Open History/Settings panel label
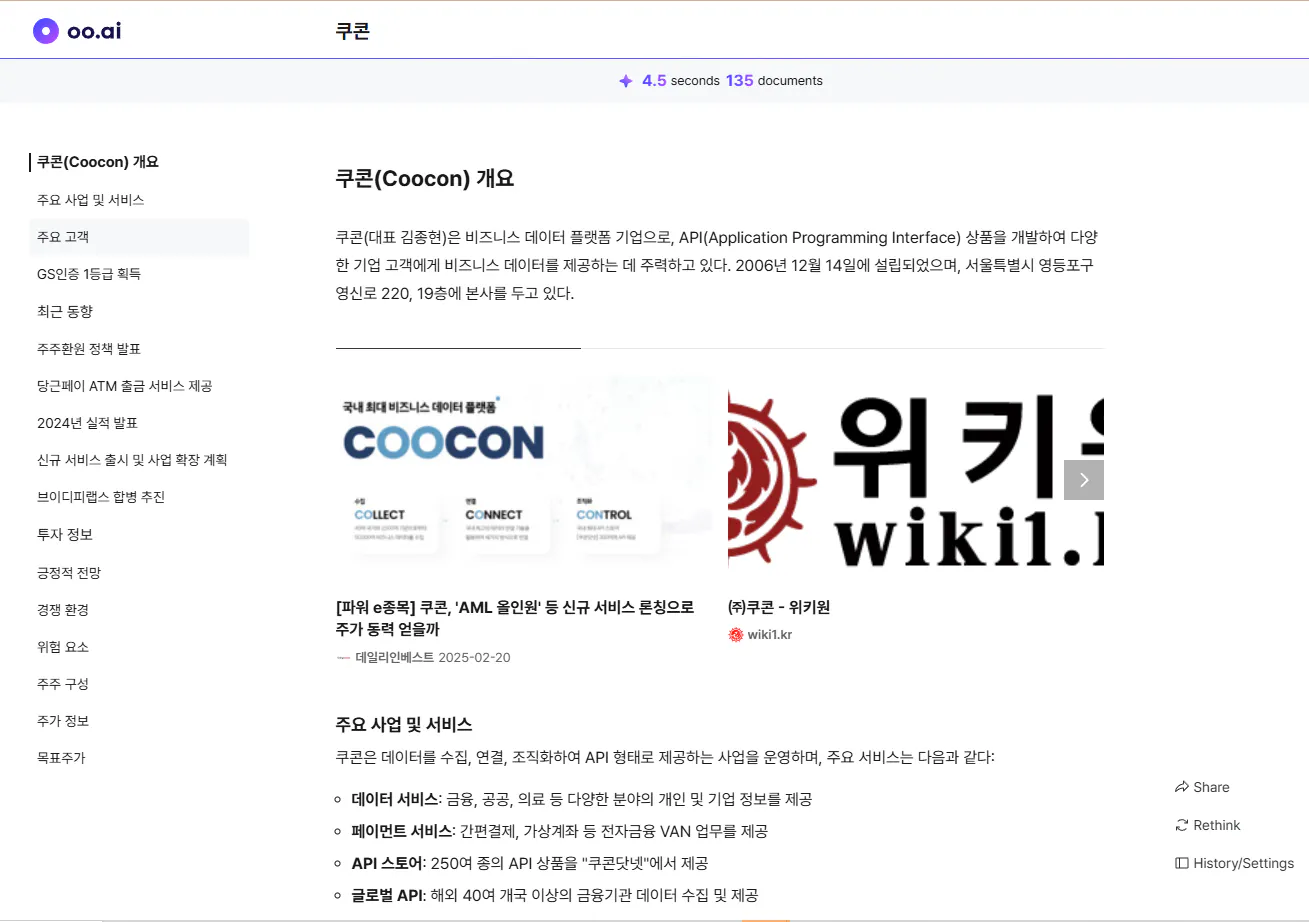This screenshot has height=922, width=1309. click(x=1244, y=863)
